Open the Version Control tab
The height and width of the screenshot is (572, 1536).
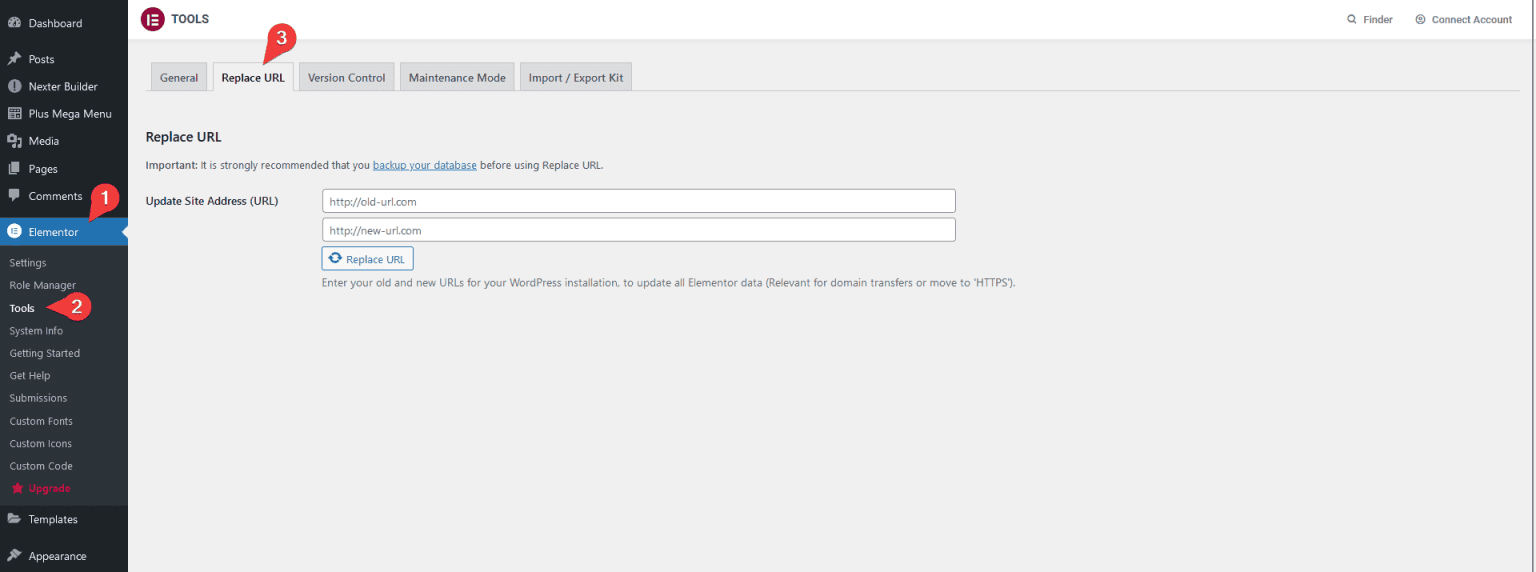(346, 78)
